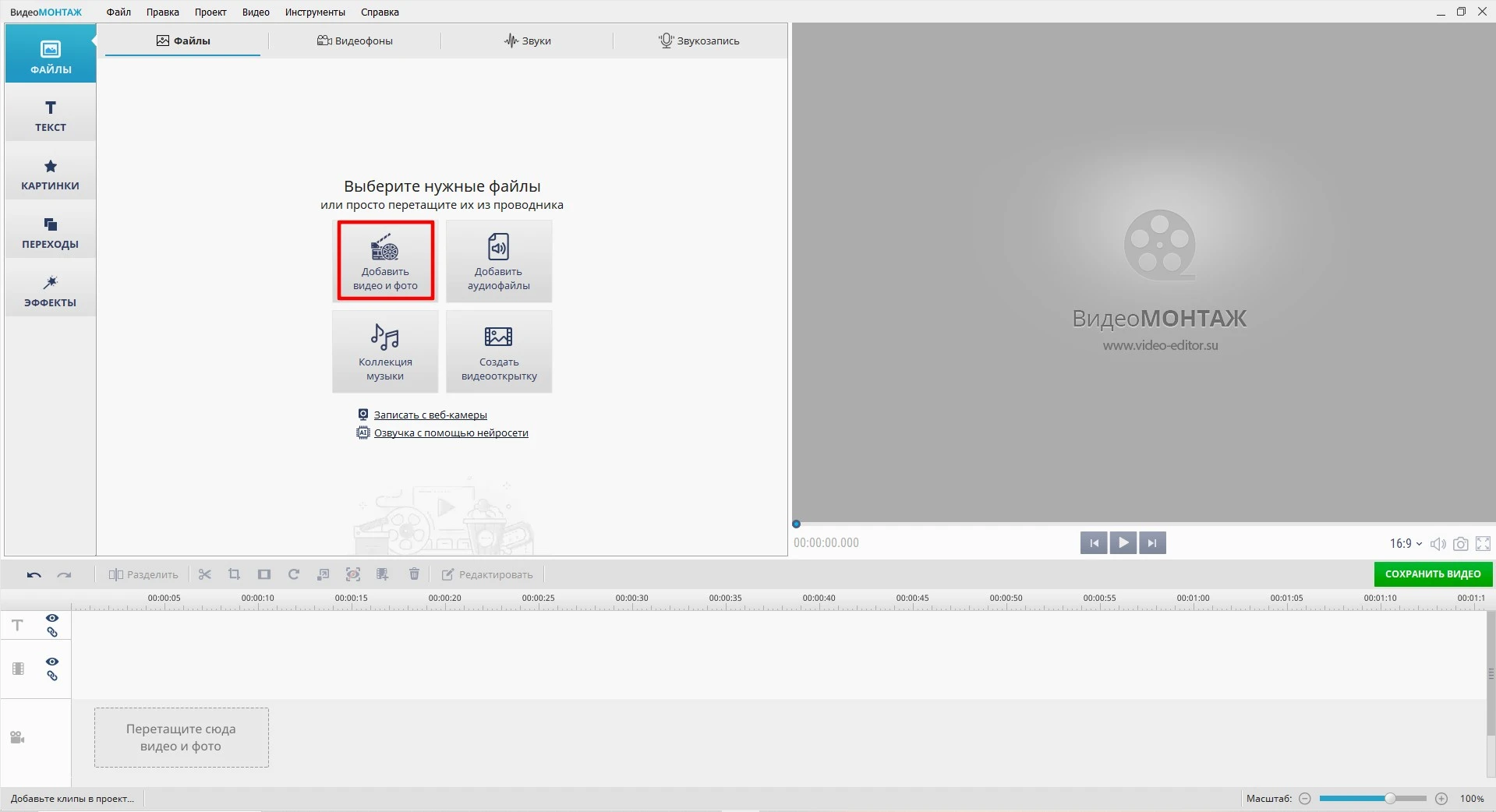Enter fullscreen preview mode
This screenshot has width=1496, height=812.
pos(1483,544)
